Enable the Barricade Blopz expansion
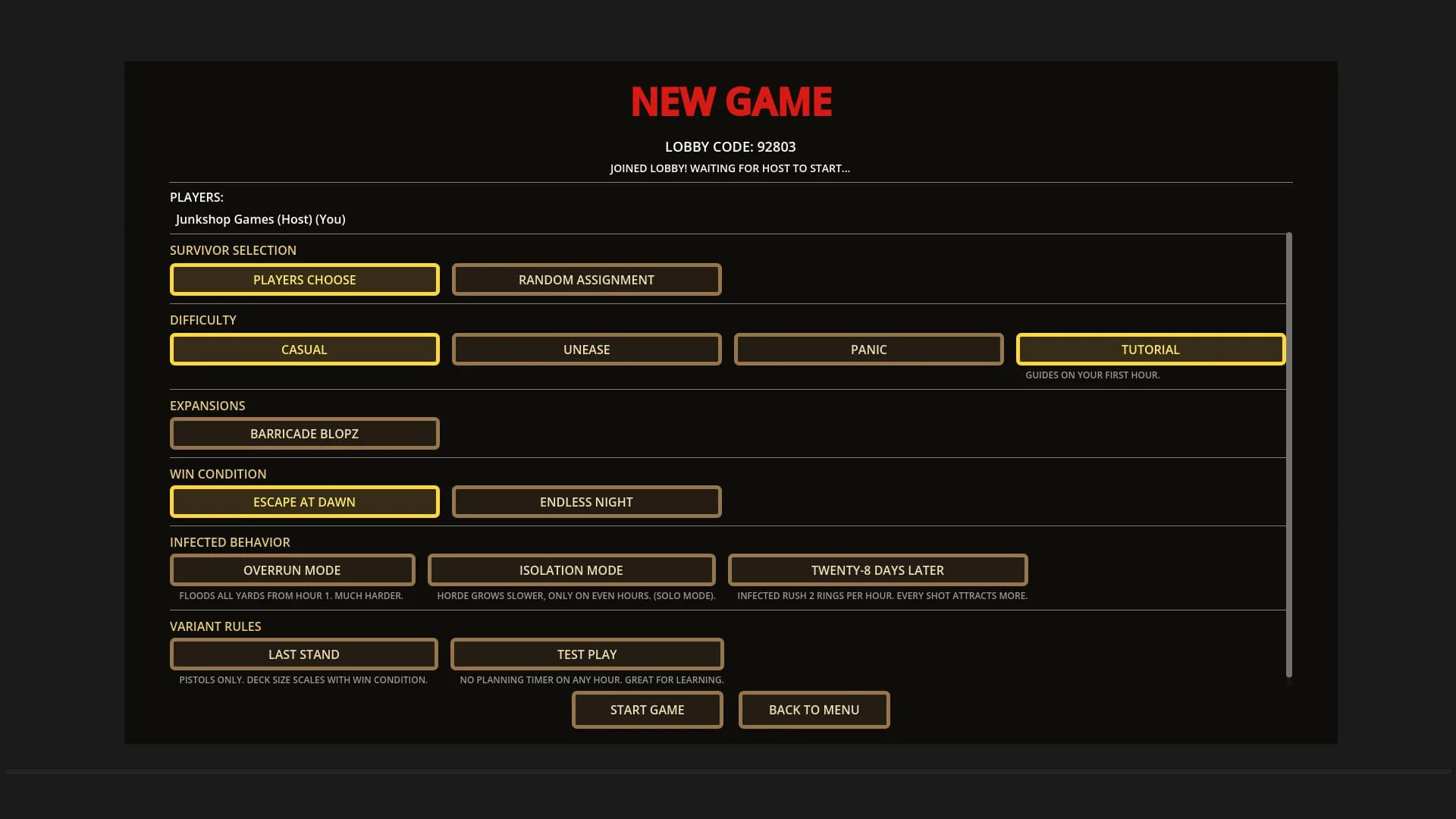 pyautogui.click(x=304, y=434)
